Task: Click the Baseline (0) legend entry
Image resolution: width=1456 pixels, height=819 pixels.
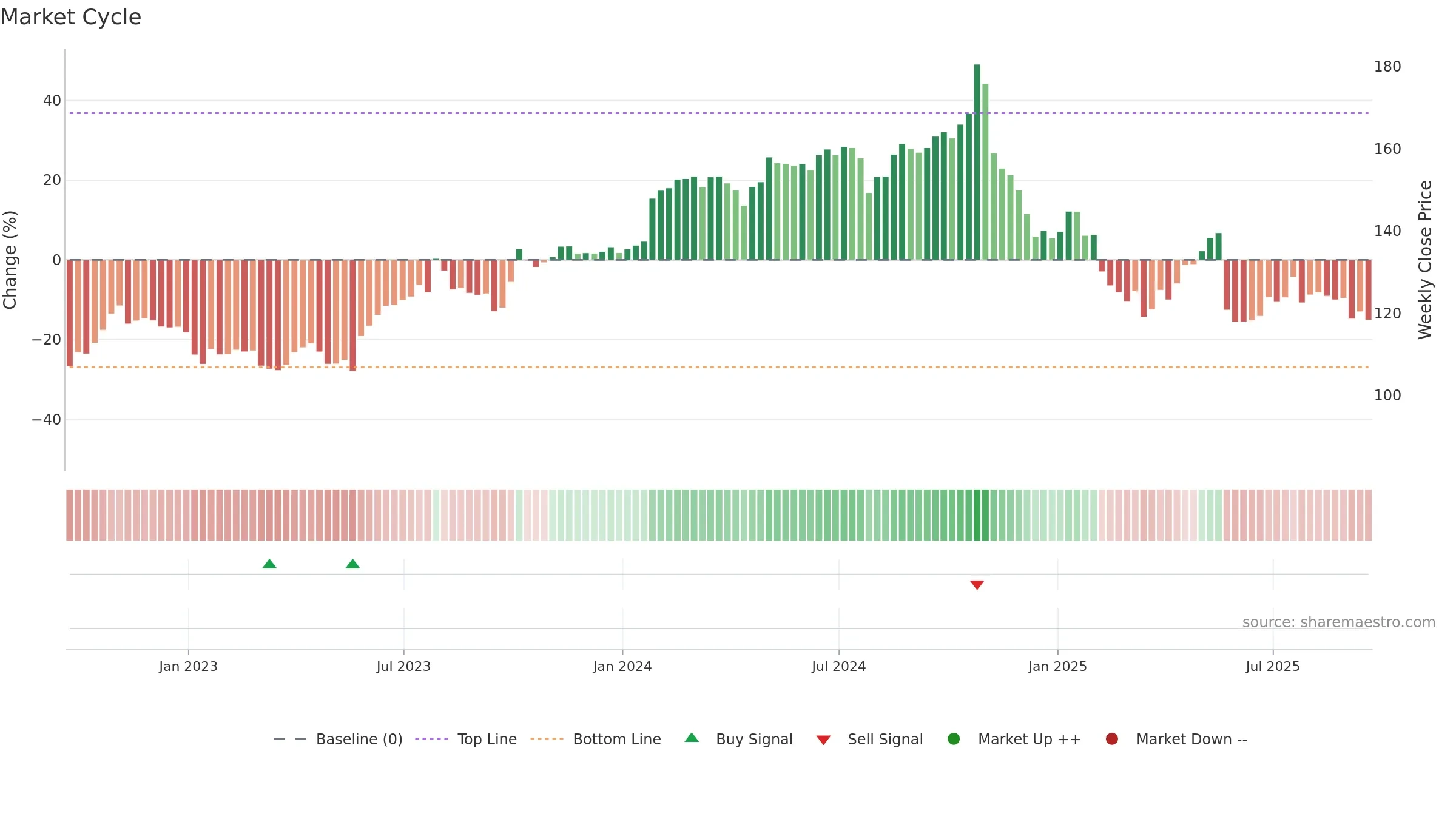Action: click(338, 739)
